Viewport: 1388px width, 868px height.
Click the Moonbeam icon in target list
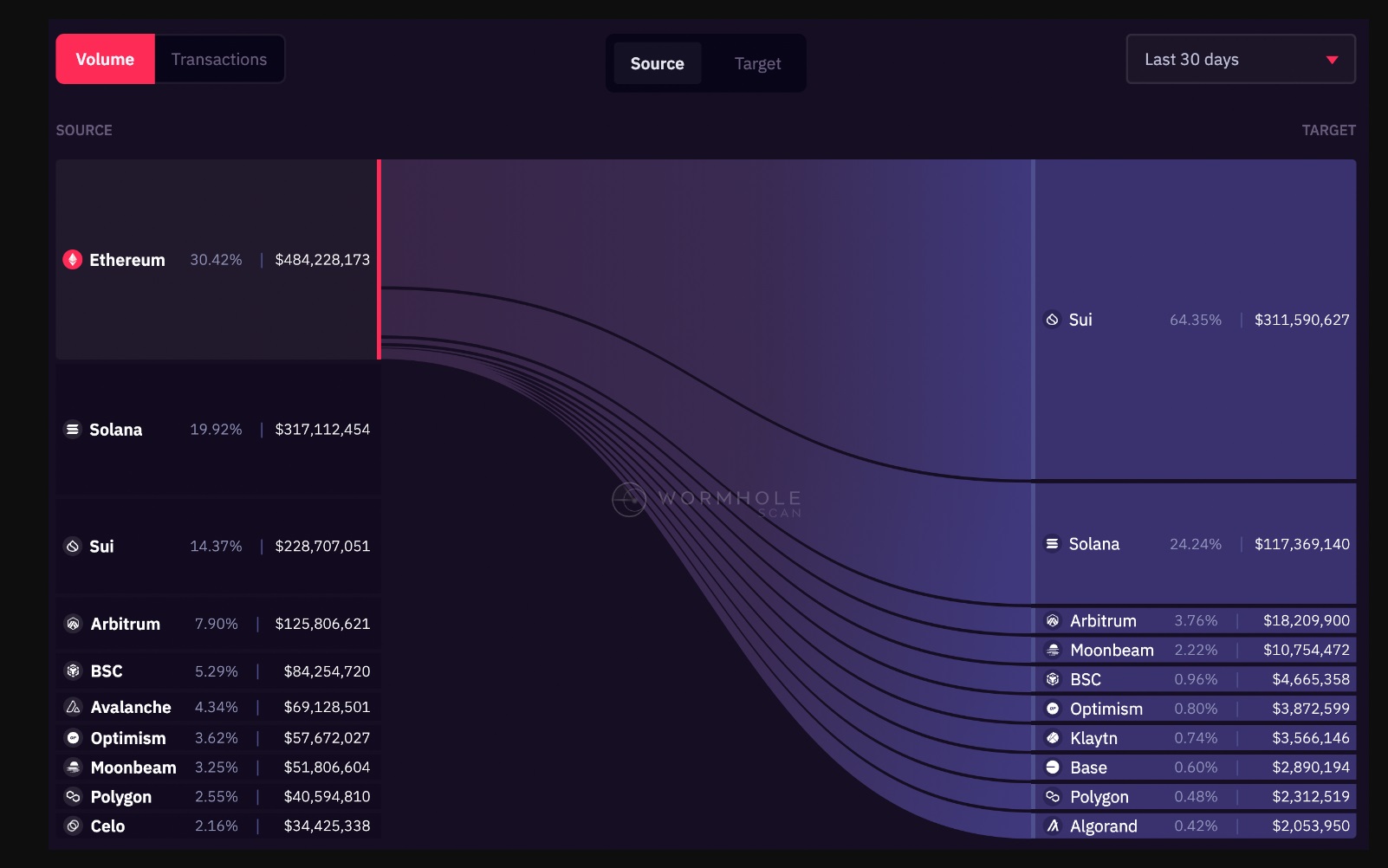point(1053,651)
